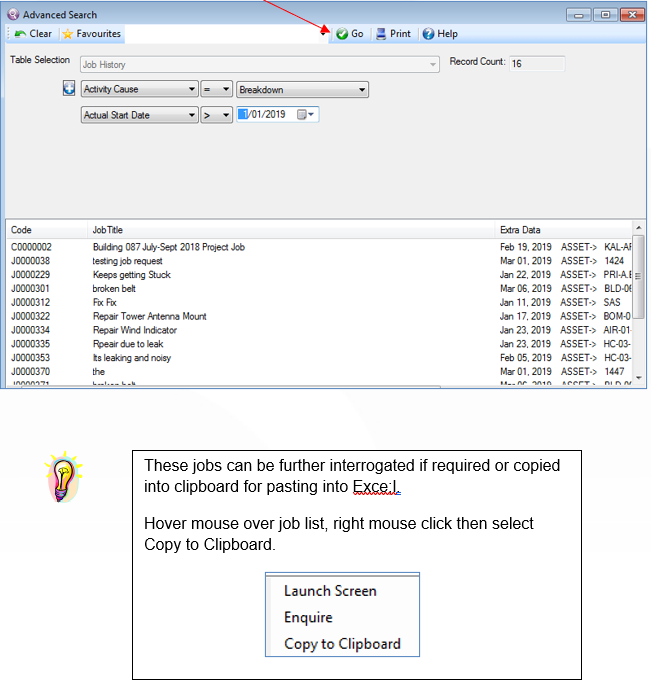The image size is (651, 682).
Task: Choose Copy to Clipboard from context menu
Action: coord(342,644)
